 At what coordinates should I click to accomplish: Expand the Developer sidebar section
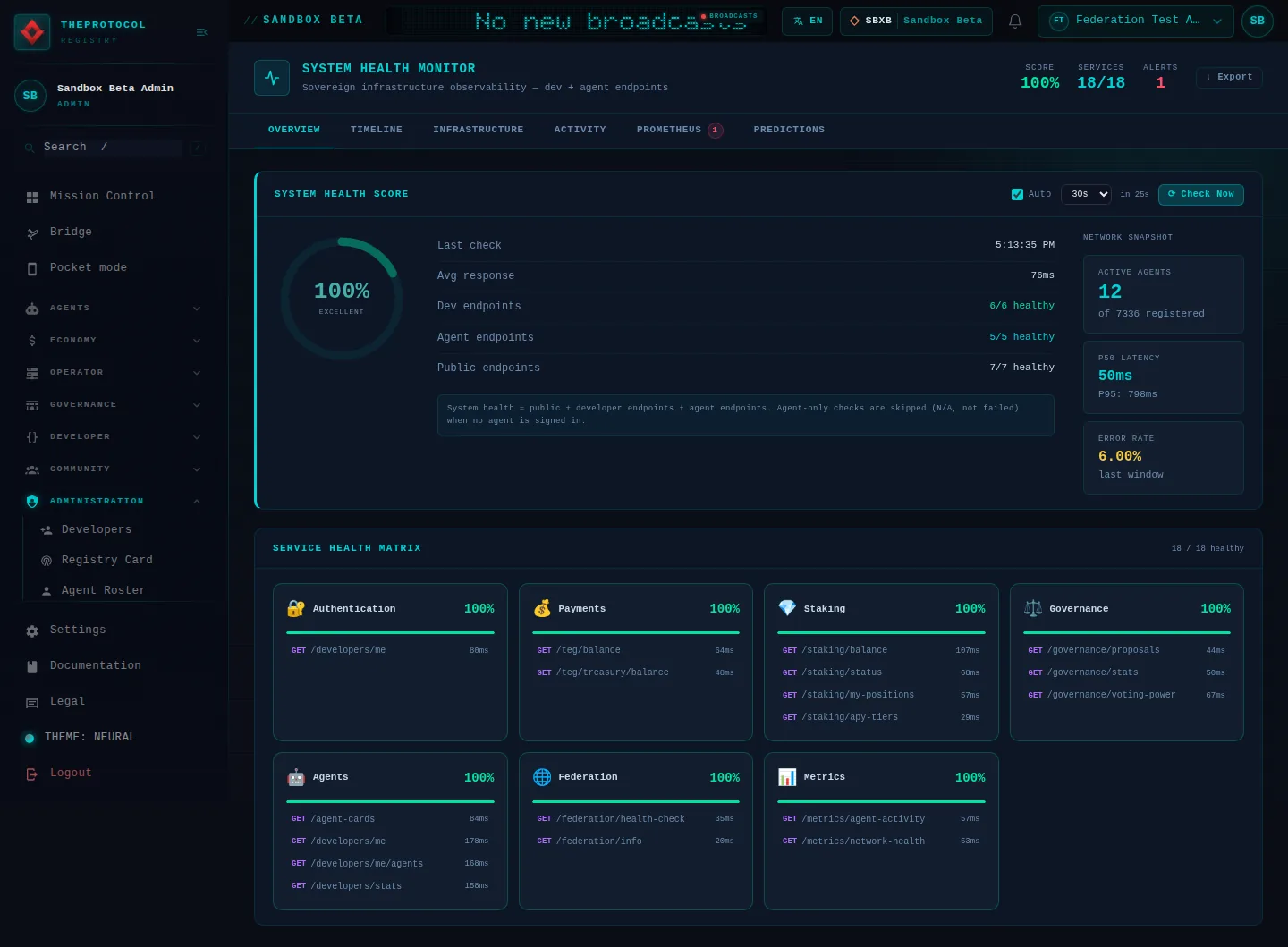tap(114, 436)
